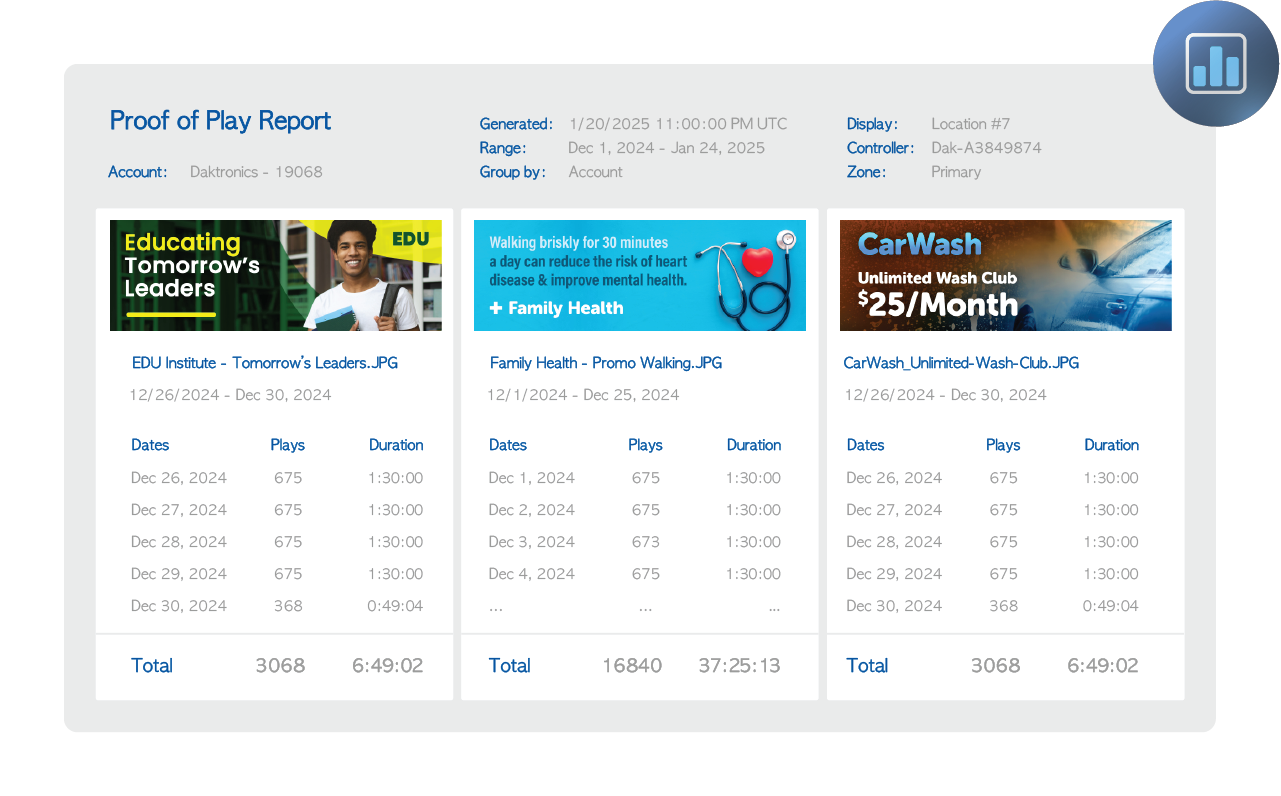
Task: Open the Family Health walking promo thumbnail
Action: (639, 275)
